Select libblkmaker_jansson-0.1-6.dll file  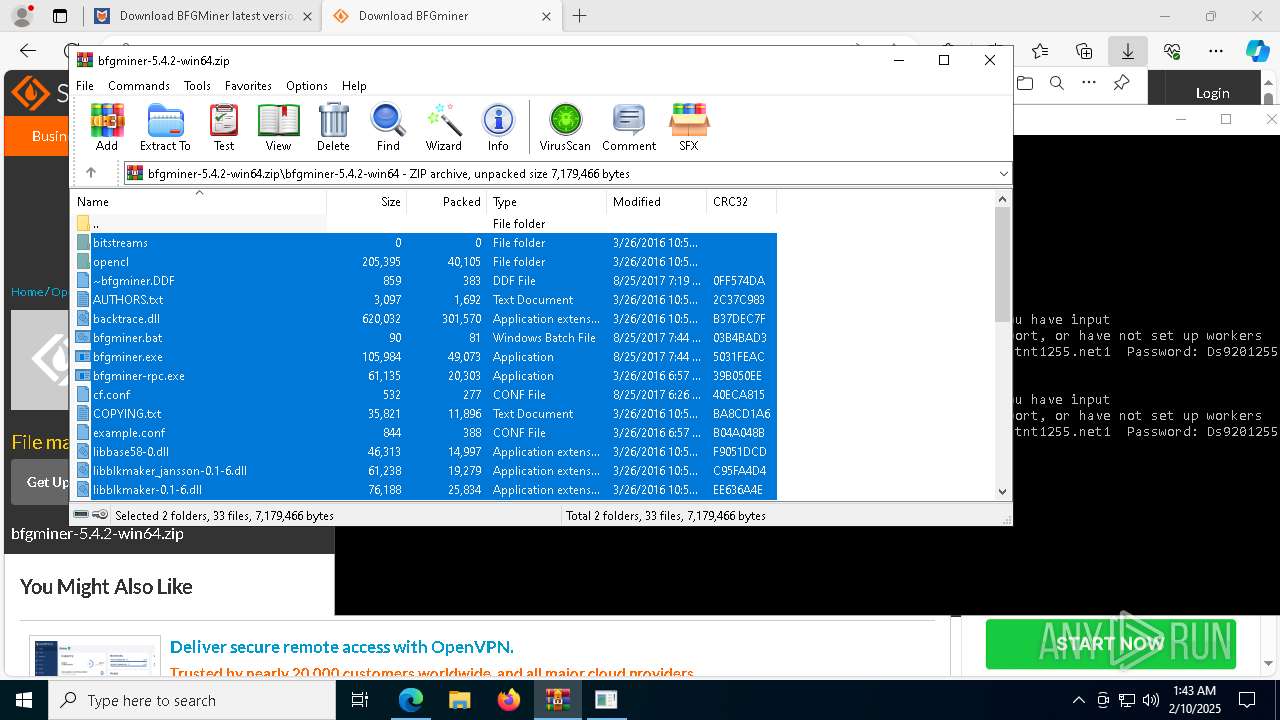click(425, 471)
